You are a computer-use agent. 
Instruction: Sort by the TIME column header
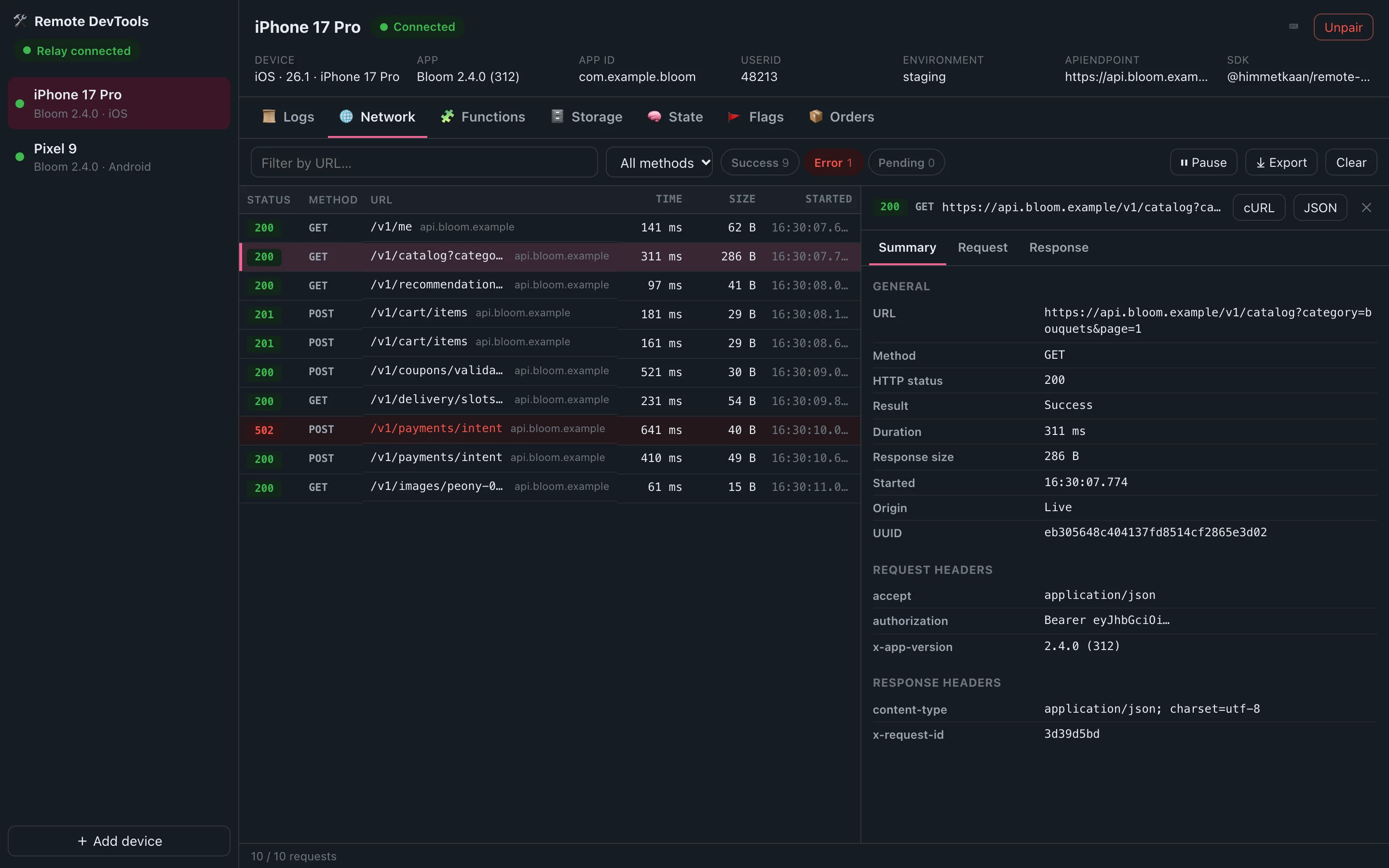pyautogui.click(x=668, y=199)
